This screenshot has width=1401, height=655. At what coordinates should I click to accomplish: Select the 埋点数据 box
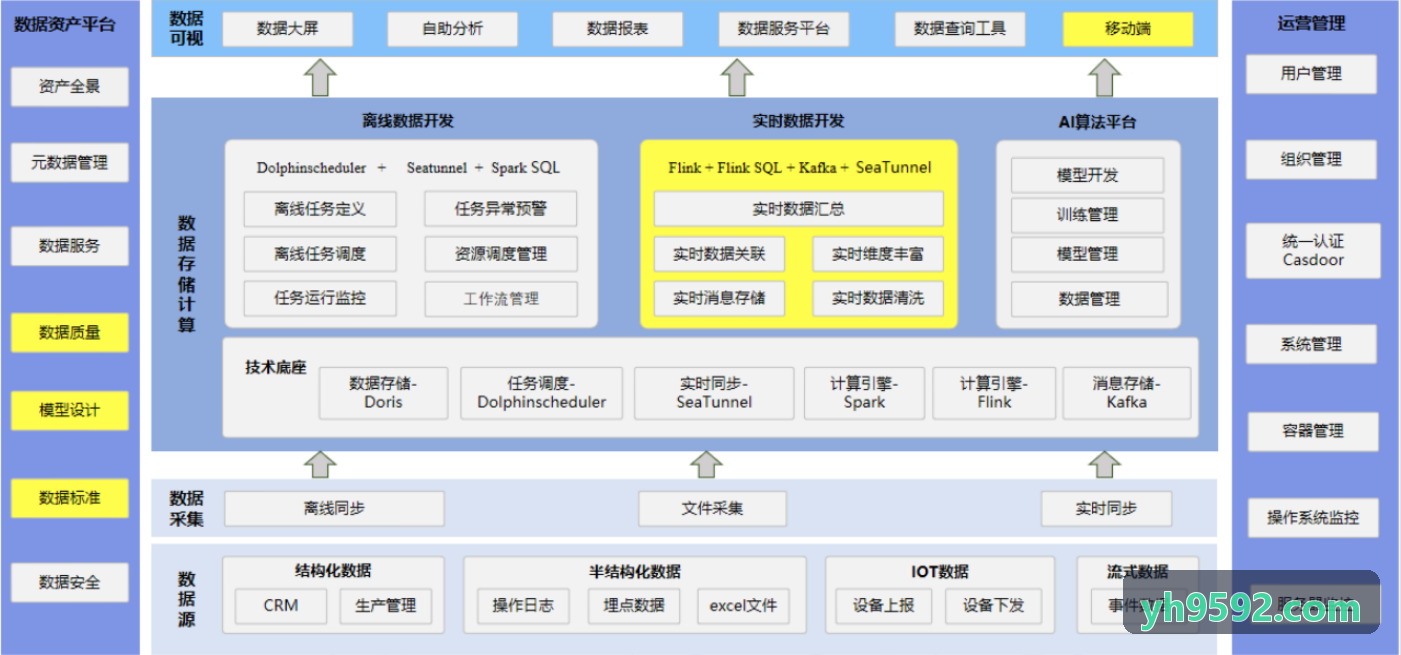(x=634, y=606)
